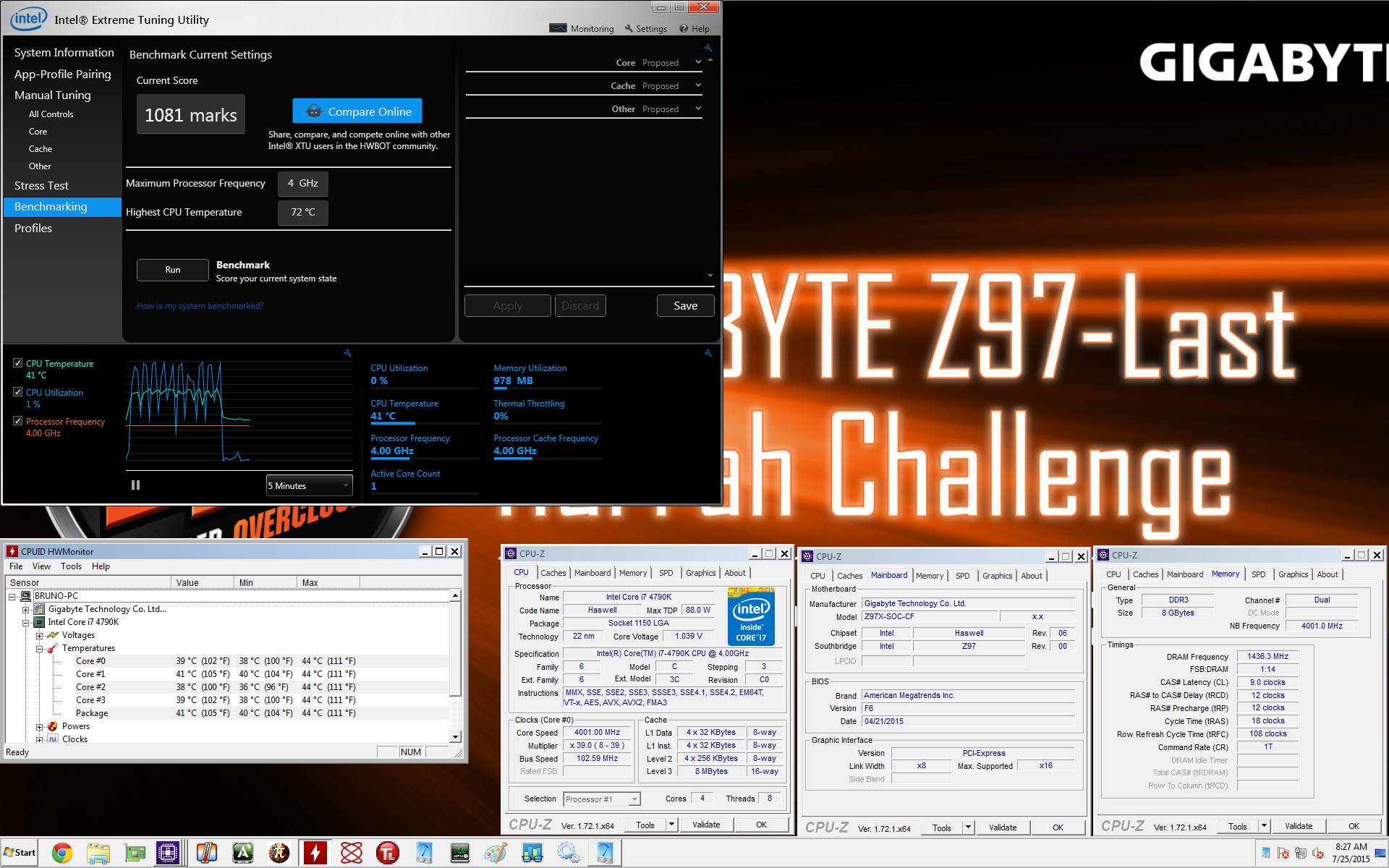1389x868 pixels.
Task: Open App-Profile Pairing in the XTU sidebar
Action: pos(62,75)
